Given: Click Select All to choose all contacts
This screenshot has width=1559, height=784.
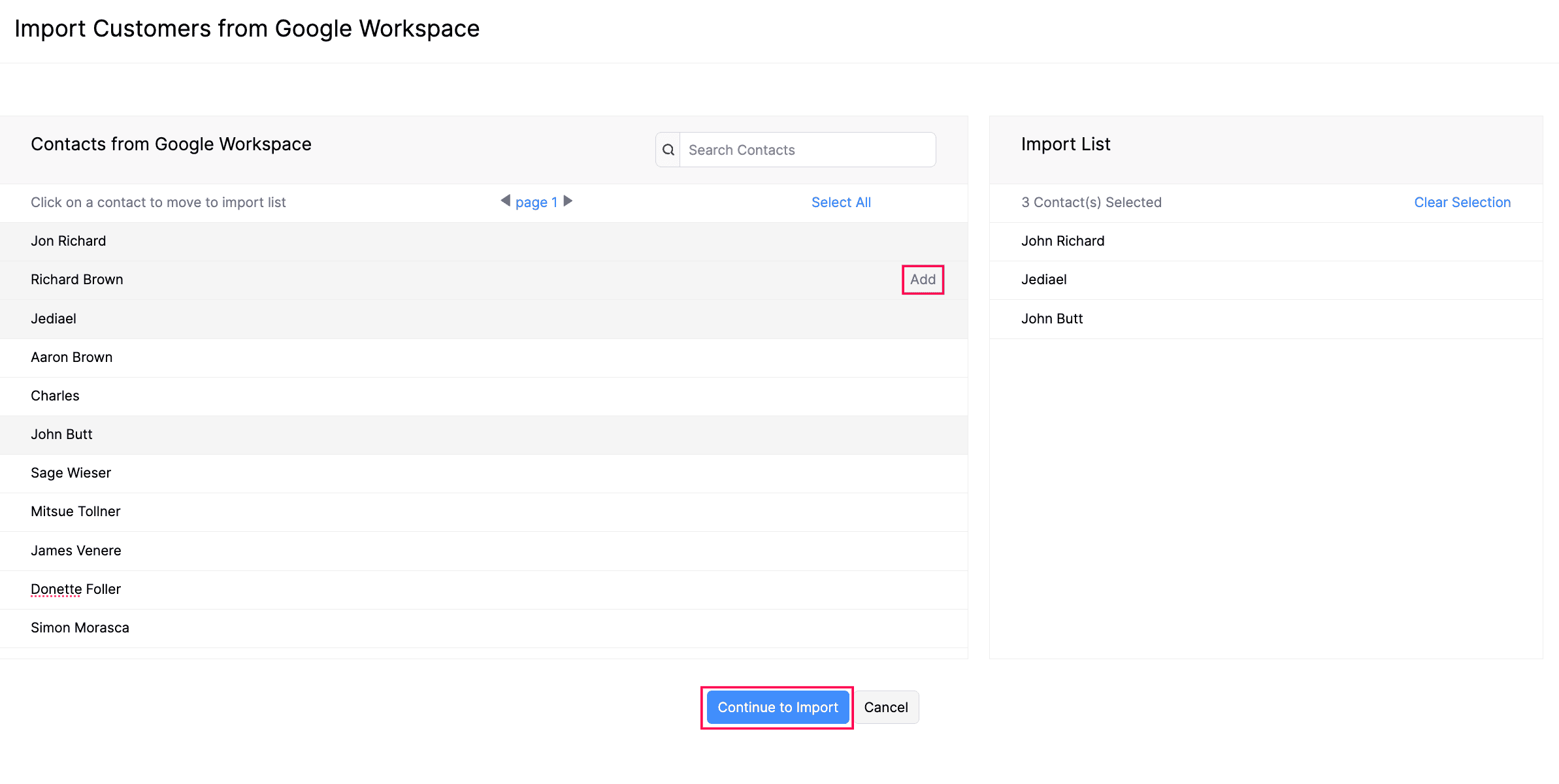Looking at the screenshot, I should (x=841, y=202).
